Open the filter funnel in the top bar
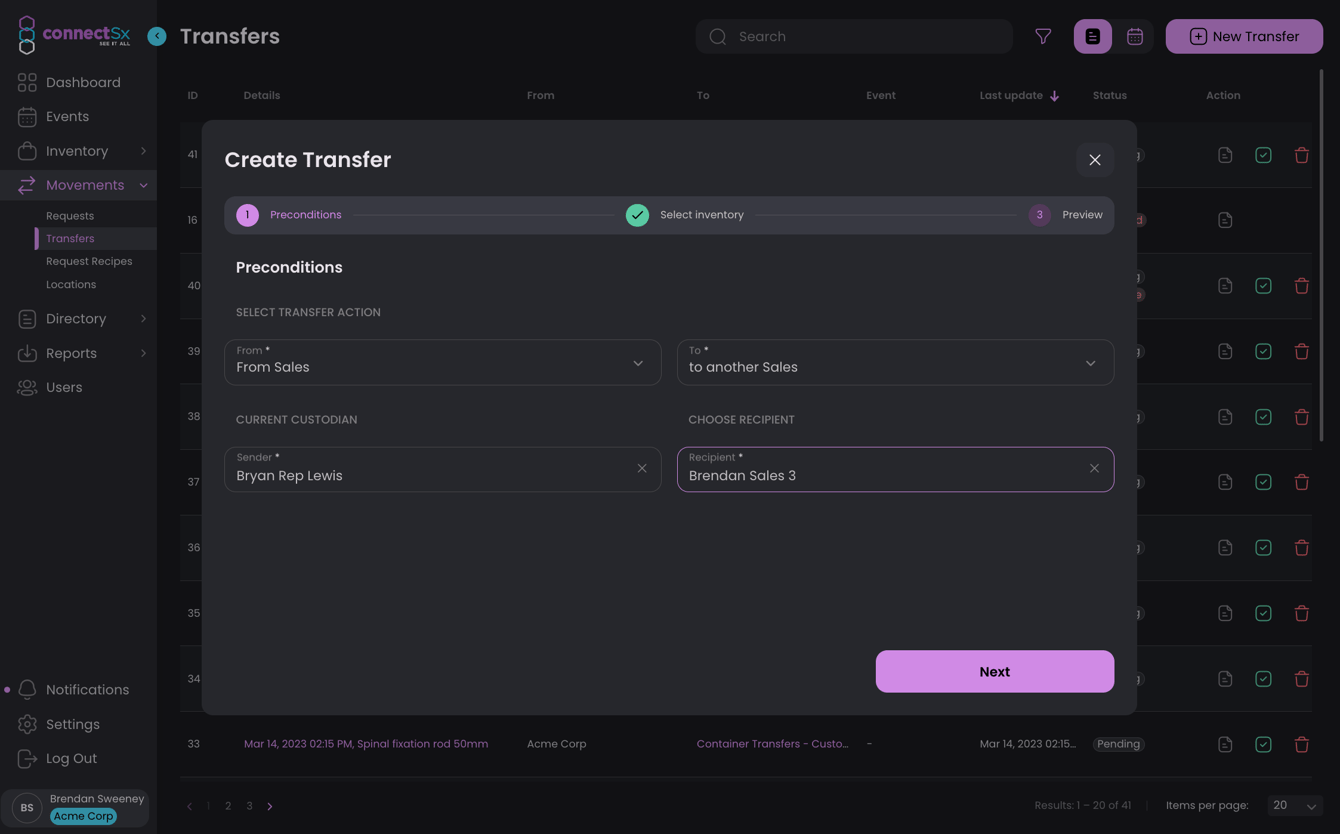Viewport: 1340px width, 834px height. (x=1043, y=36)
